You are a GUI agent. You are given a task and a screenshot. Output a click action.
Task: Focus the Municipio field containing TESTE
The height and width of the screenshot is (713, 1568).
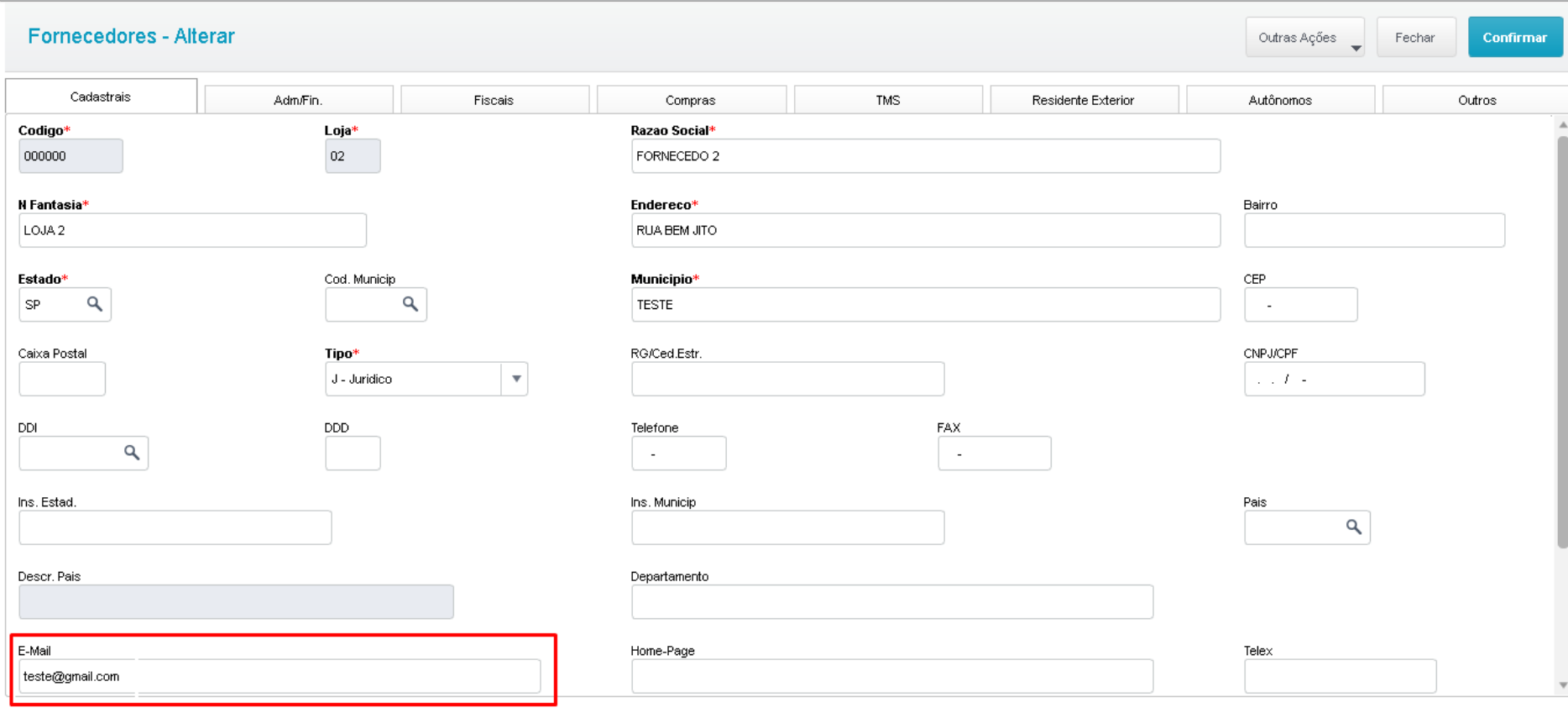(x=926, y=305)
